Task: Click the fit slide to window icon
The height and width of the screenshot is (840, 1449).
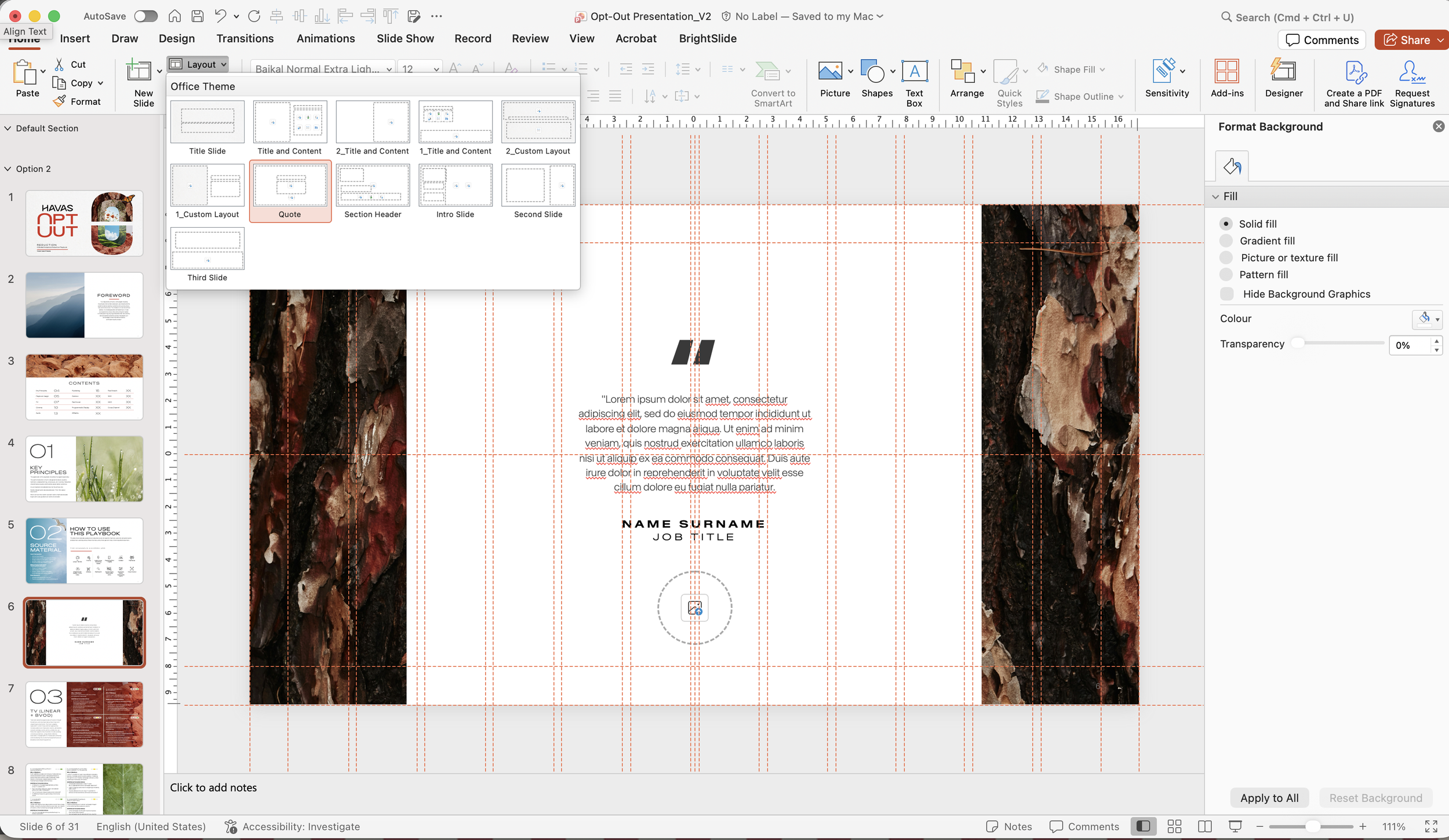Action: tap(1430, 826)
